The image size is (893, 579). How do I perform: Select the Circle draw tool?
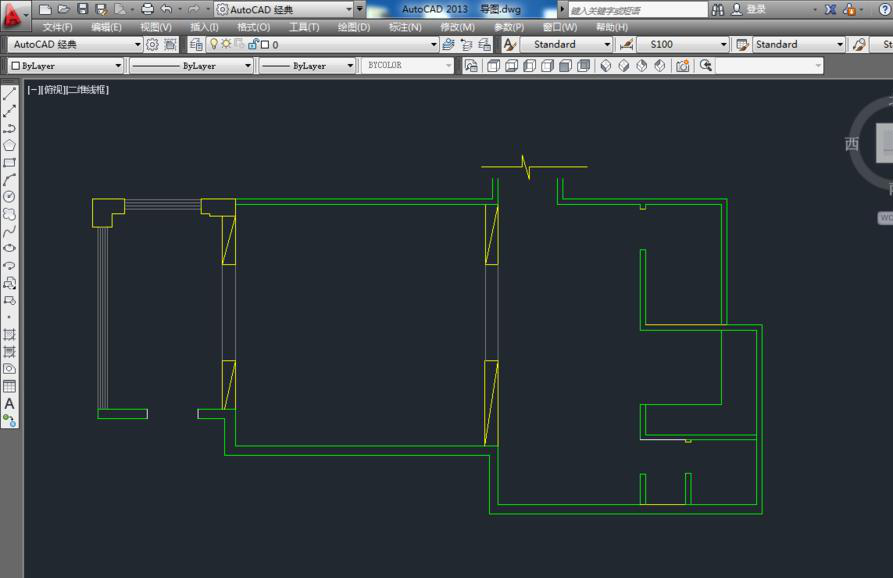pos(9,196)
